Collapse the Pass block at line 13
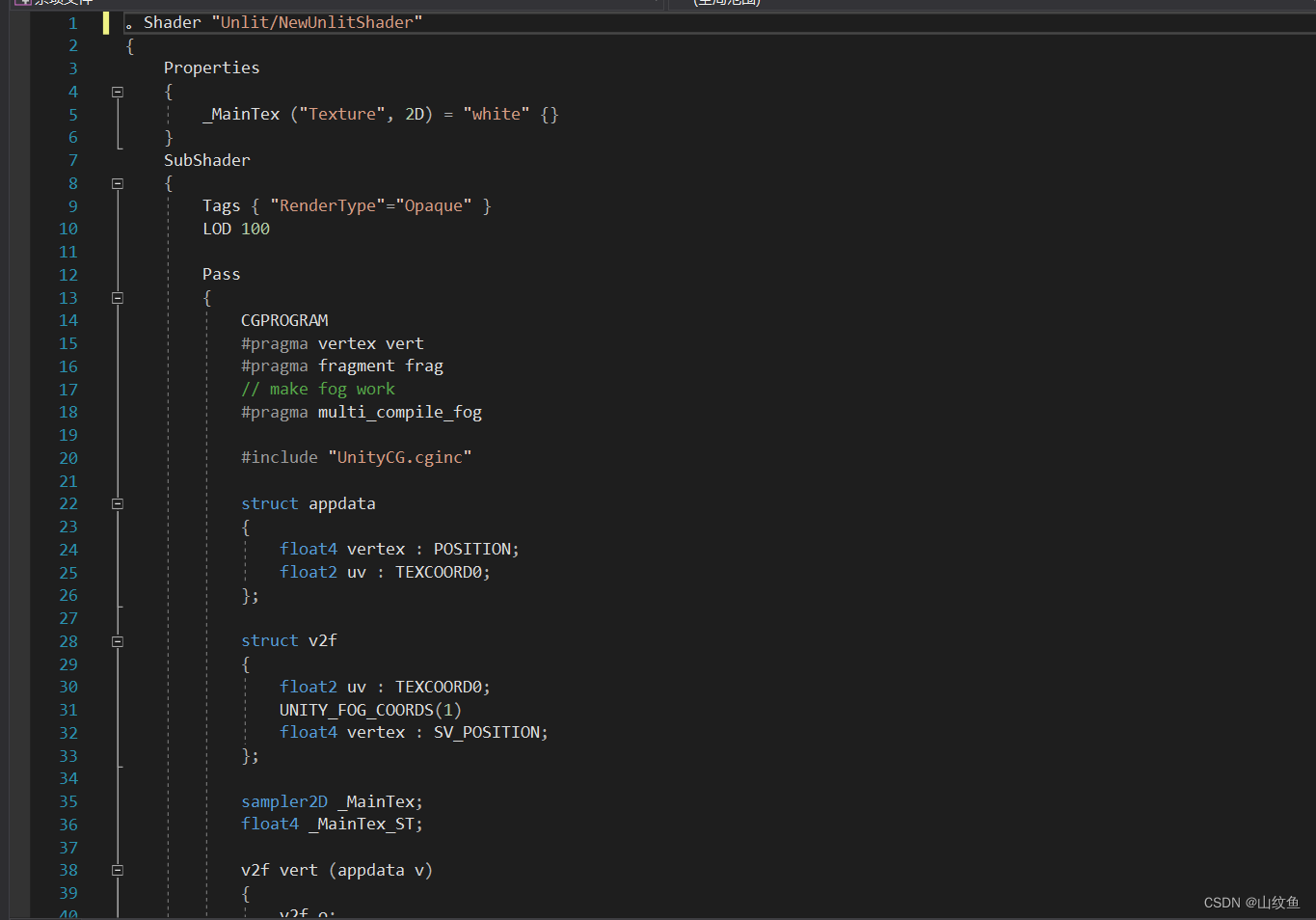 [x=118, y=298]
